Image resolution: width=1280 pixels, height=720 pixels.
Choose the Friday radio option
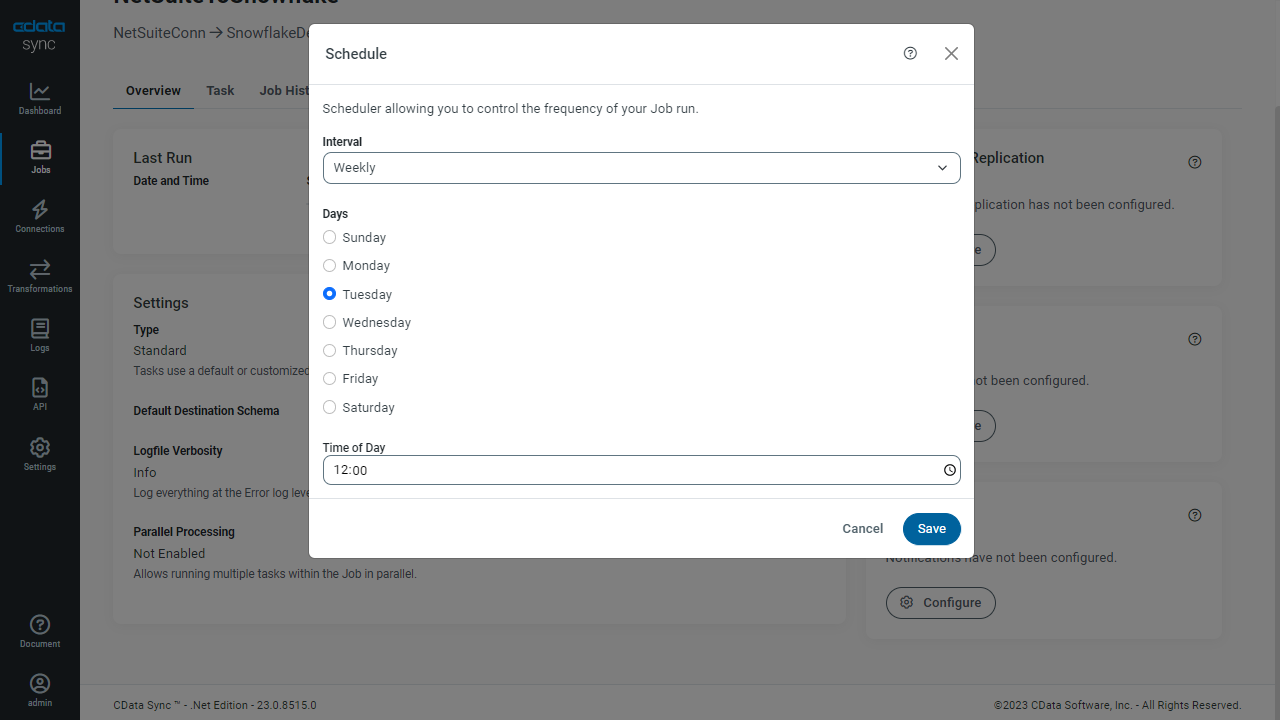(330, 379)
